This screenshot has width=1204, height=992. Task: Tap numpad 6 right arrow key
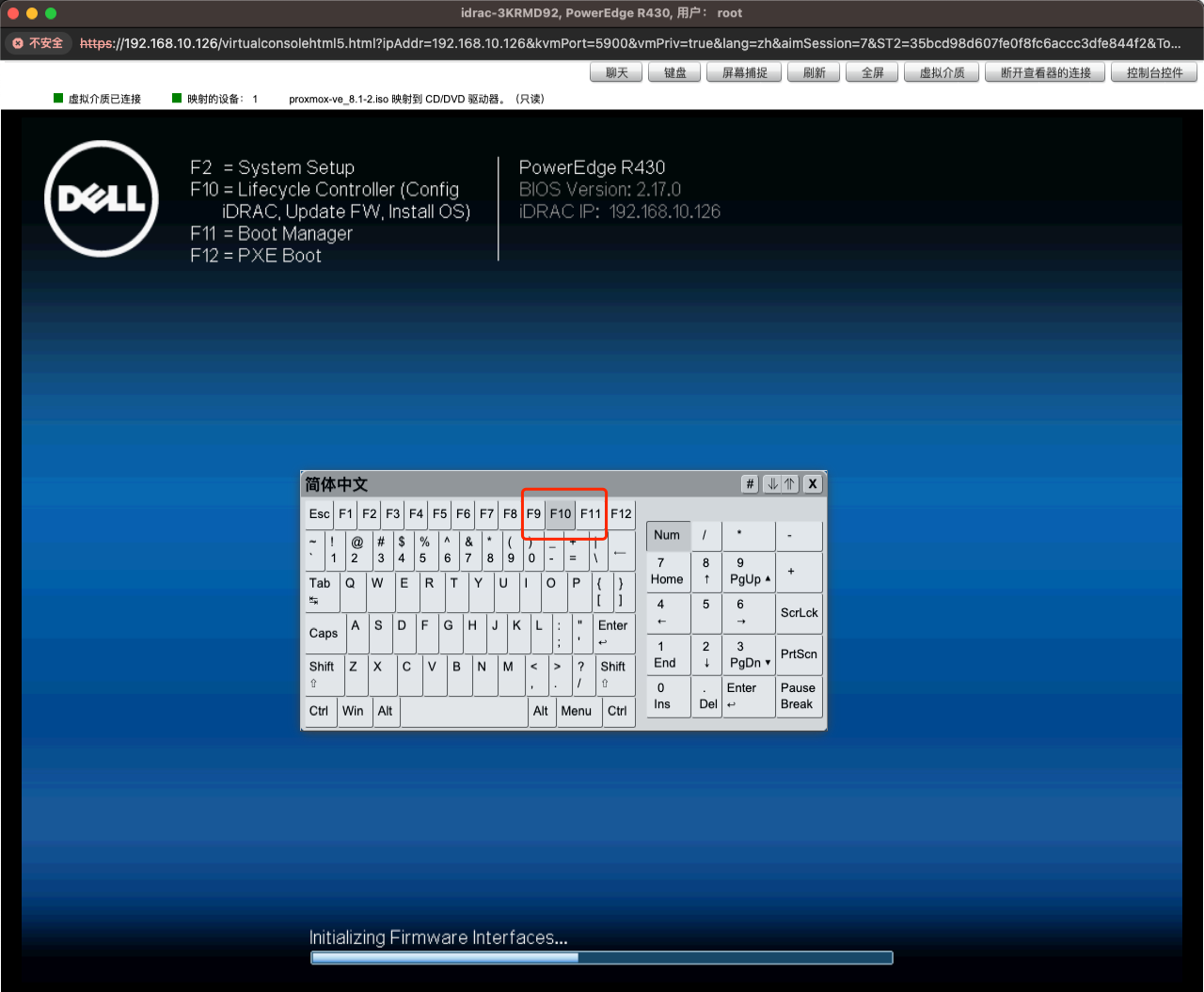[x=748, y=613]
